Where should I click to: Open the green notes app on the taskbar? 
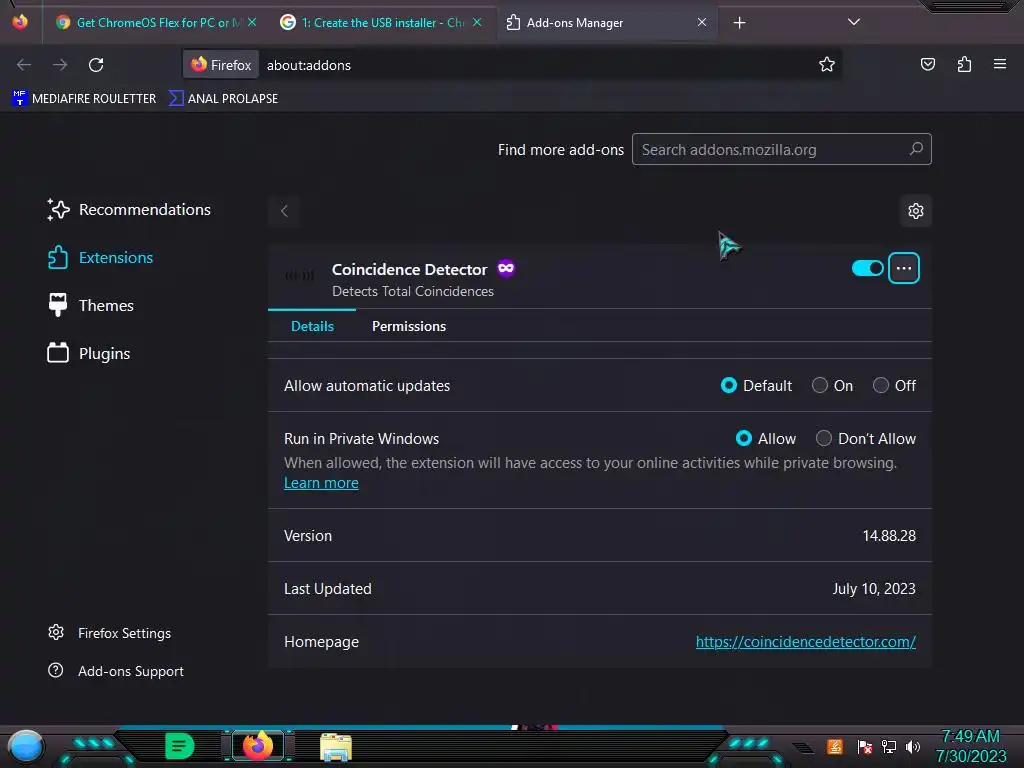point(179,746)
